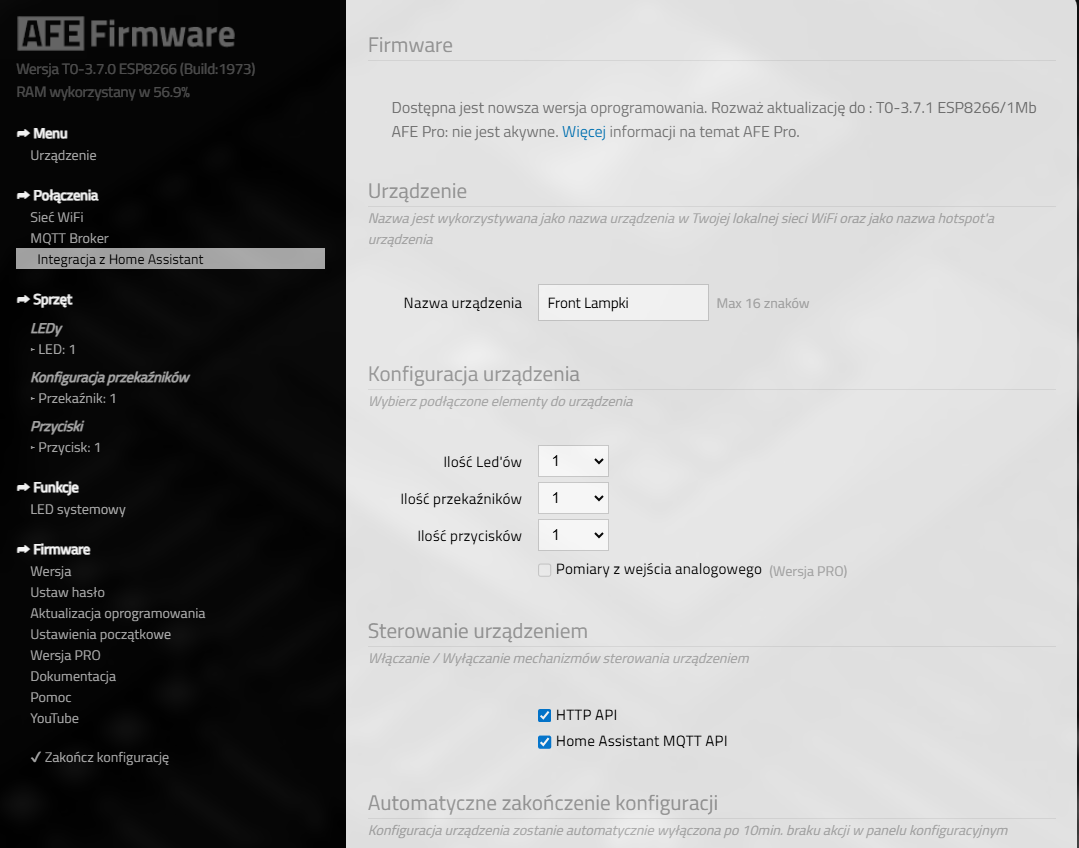The image size is (1079, 848).
Task: Click the checkmark Zakończ konfigurację item
Action: tap(100, 757)
